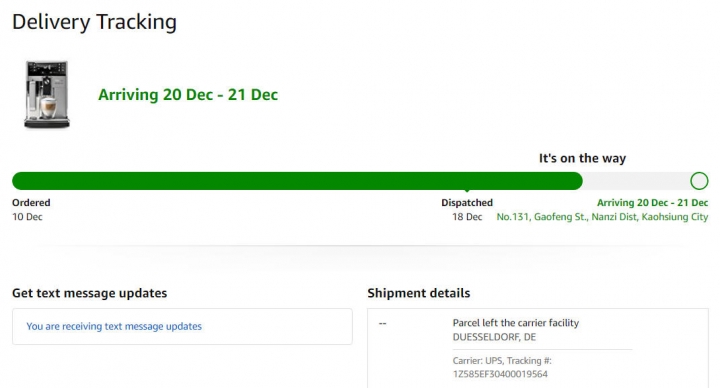Click the 'Arriving 20 Dec - 21 Dec' heading
This screenshot has height=388, width=720.
tap(188, 95)
